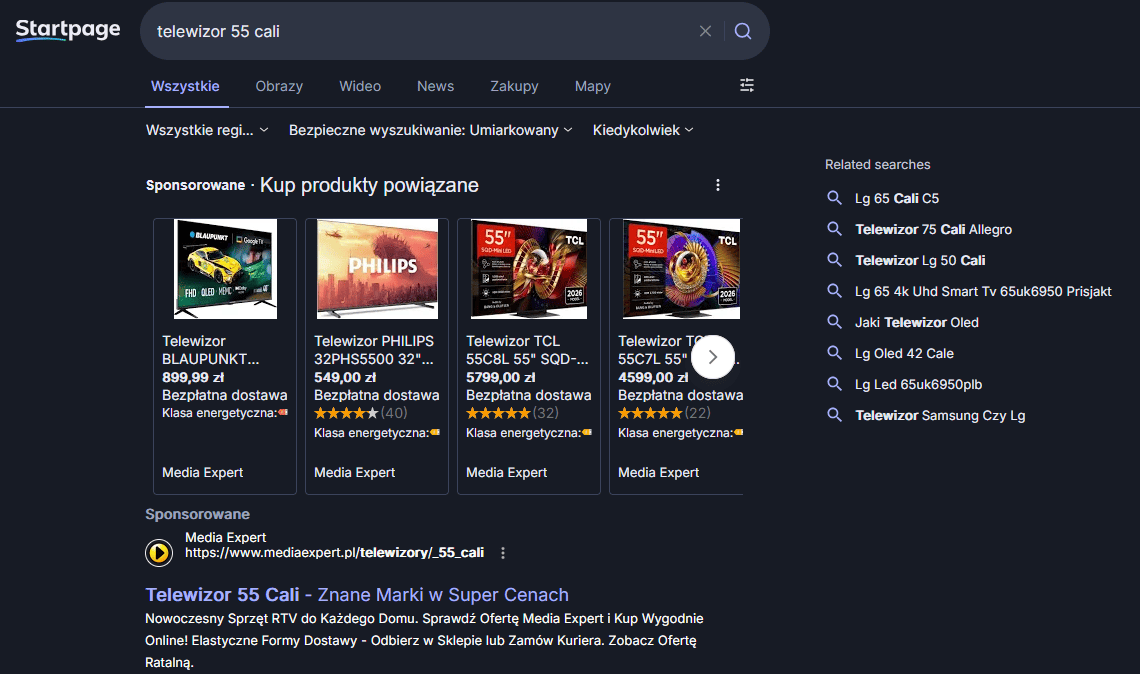
Task: Click Media Expert seller under Philips card
Action: [354, 473]
